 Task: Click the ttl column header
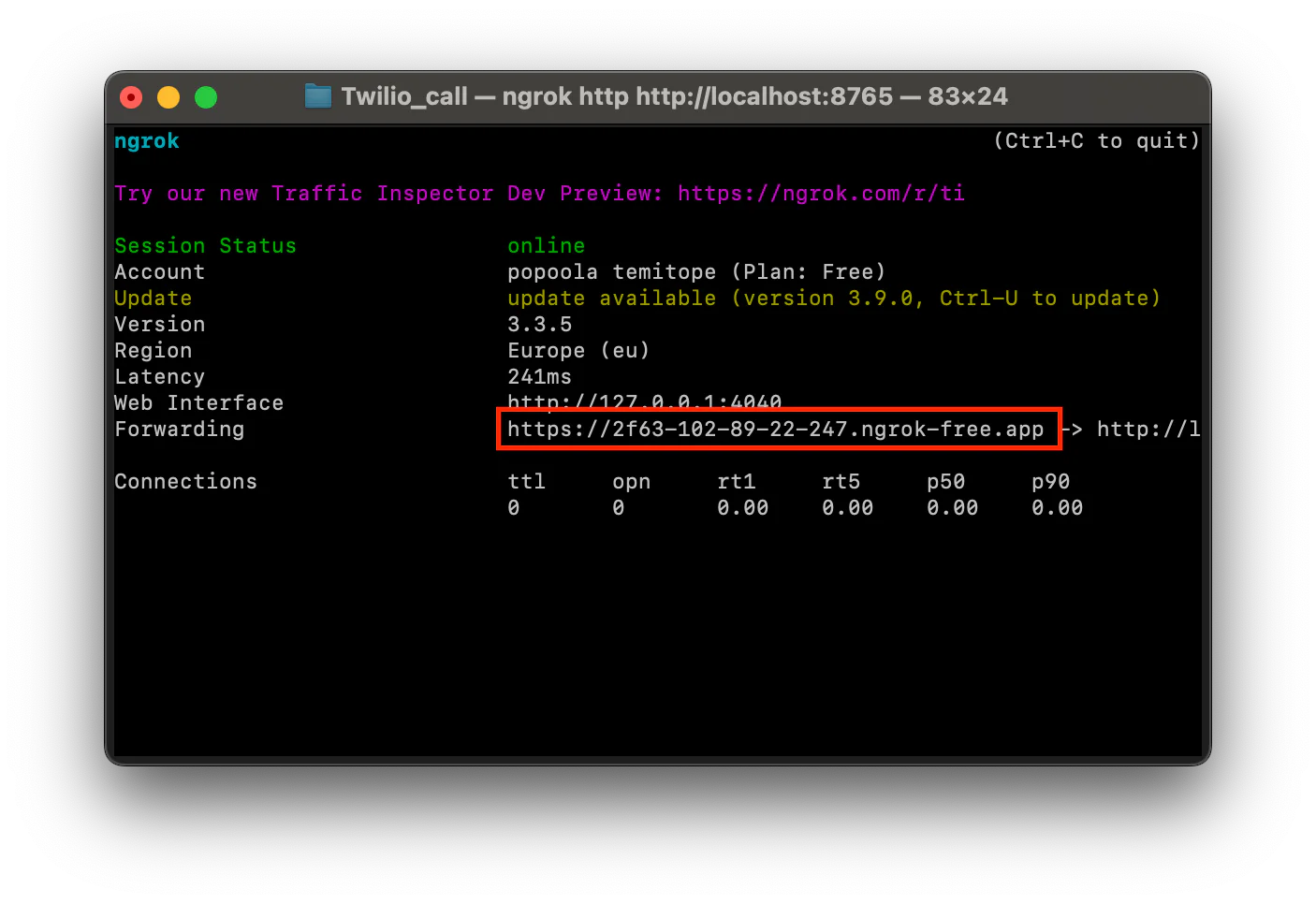[x=527, y=482]
